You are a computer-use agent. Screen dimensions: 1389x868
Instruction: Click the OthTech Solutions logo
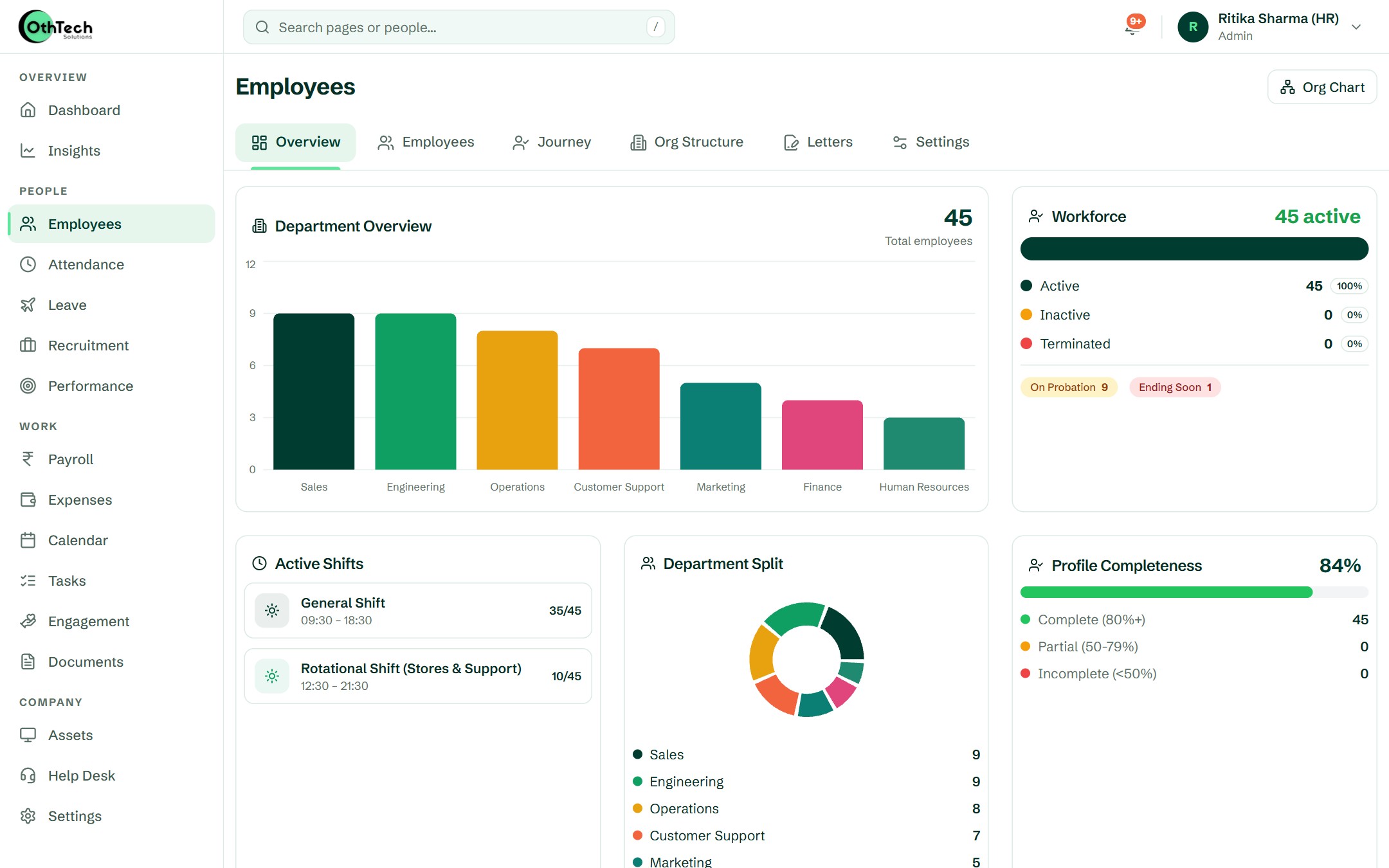56,27
